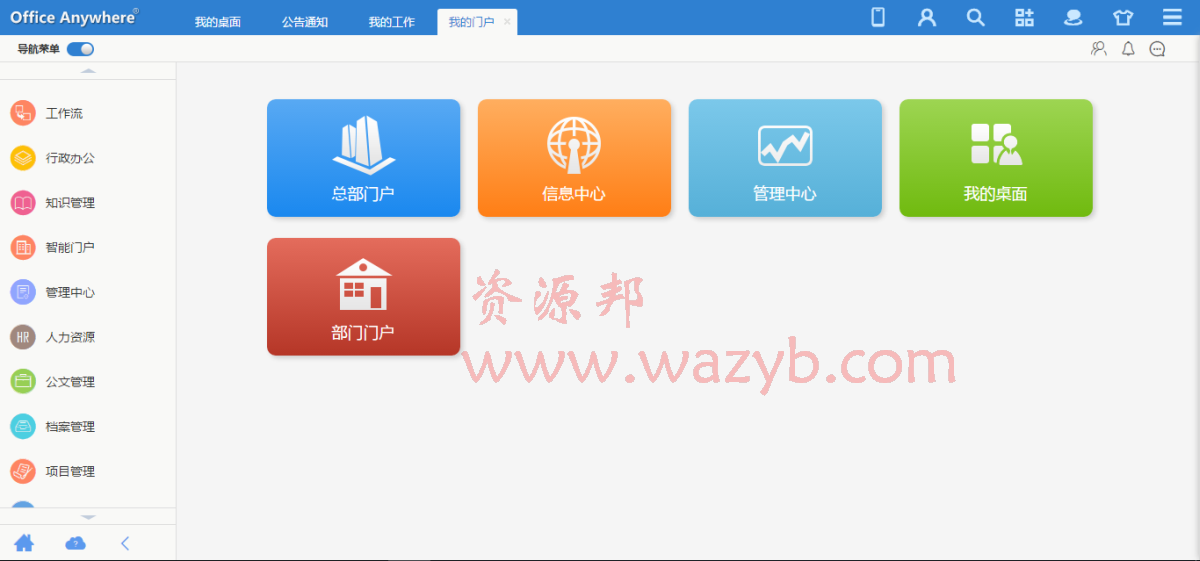Open the chat message bubble icon

[x=1157, y=48]
